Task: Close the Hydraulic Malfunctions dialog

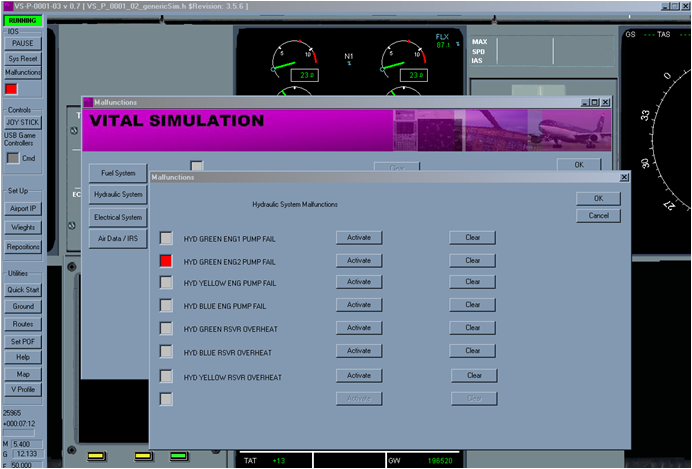Action: [624, 177]
